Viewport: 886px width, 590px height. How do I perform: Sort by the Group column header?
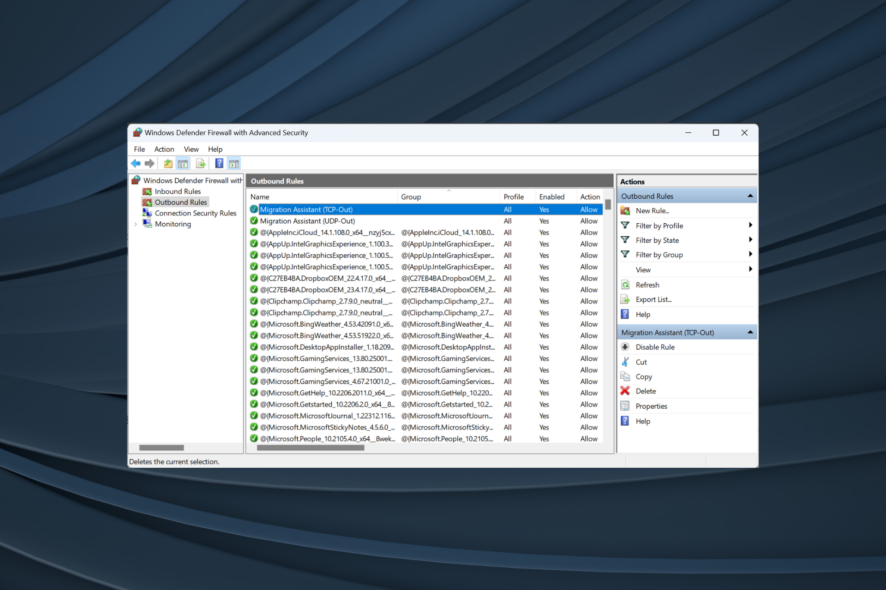449,197
